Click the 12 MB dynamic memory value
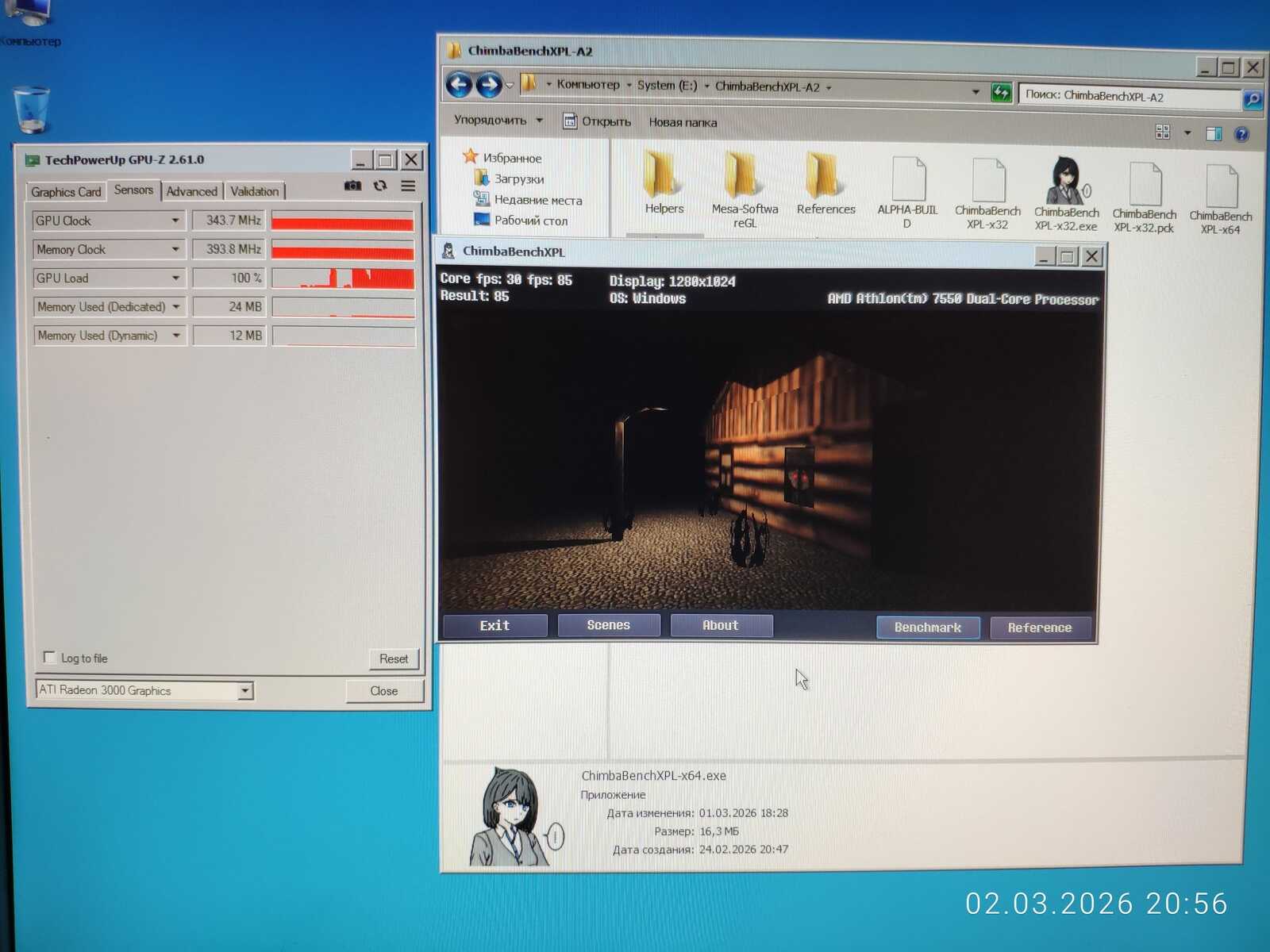Screen dimensions: 1270x952 (229, 336)
